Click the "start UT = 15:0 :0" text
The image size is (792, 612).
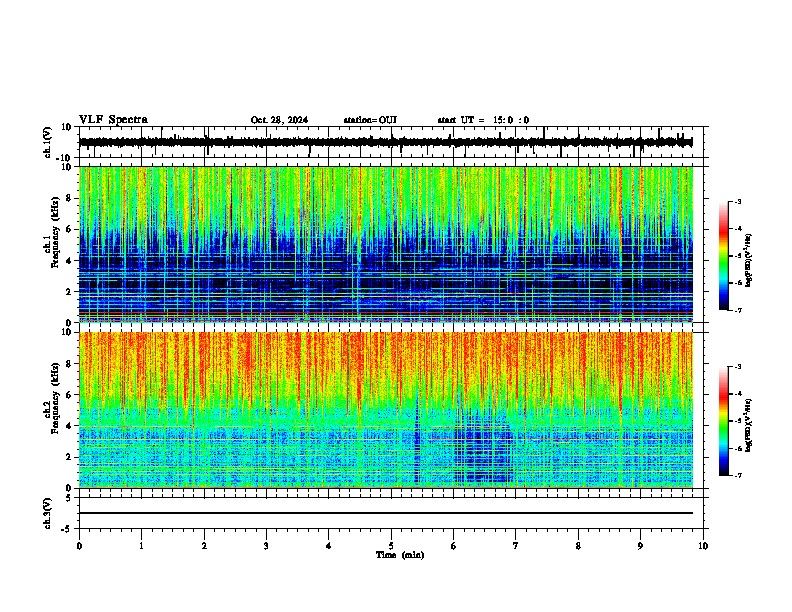pos(483,120)
